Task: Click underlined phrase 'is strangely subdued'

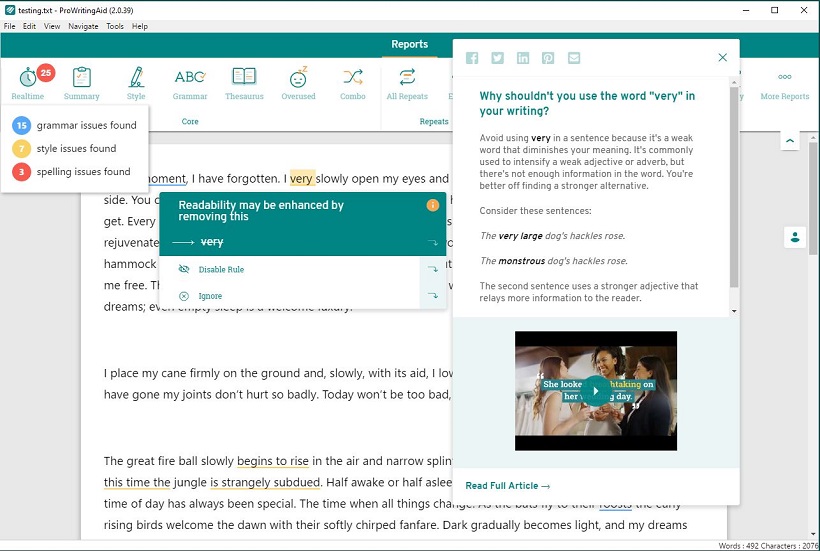Action: pyautogui.click(x=265, y=482)
